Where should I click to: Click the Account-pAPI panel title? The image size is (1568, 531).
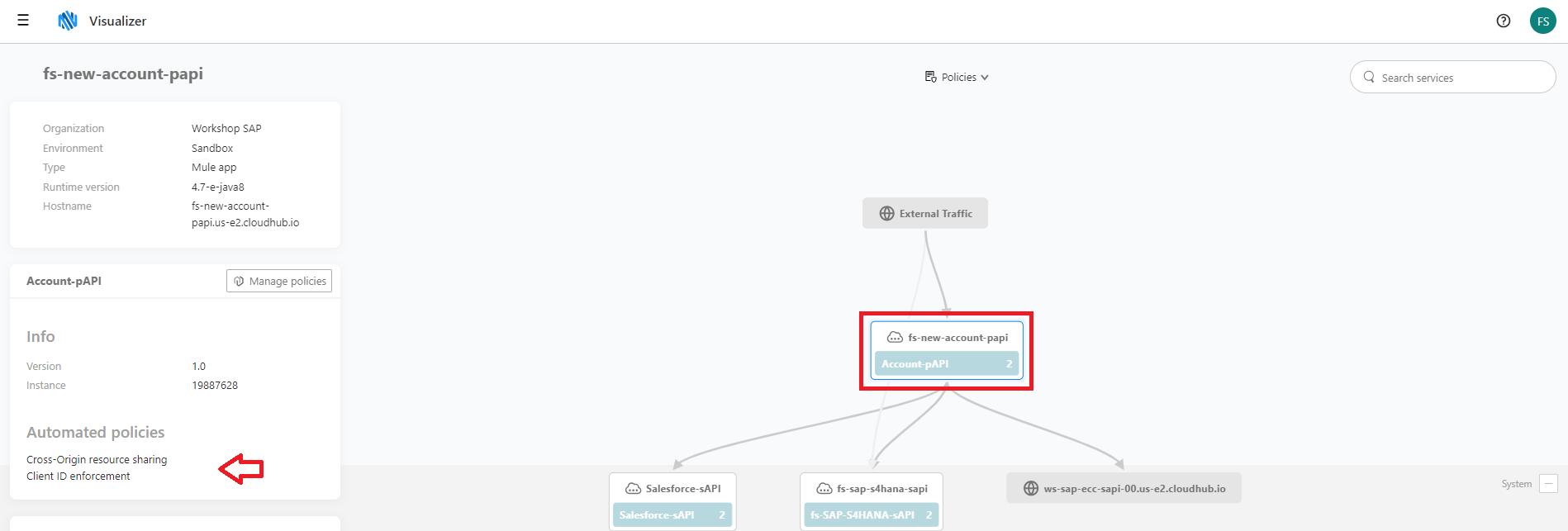pos(64,281)
